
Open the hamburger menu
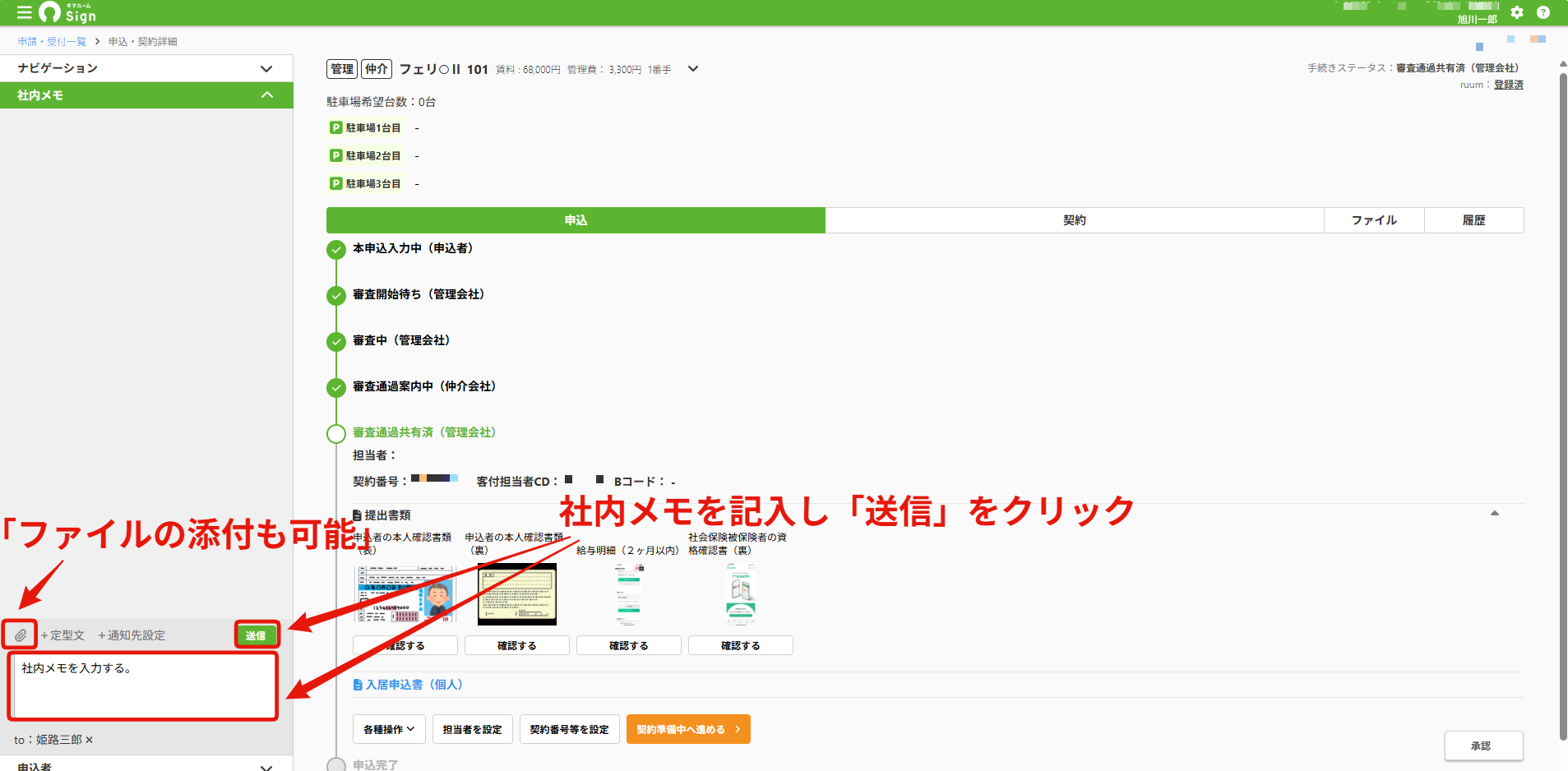pyautogui.click(x=24, y=12)
